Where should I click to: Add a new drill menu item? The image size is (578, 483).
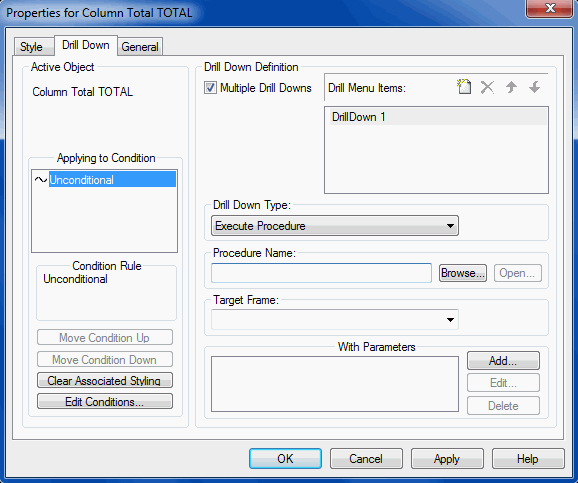click(x=464, y=87)
